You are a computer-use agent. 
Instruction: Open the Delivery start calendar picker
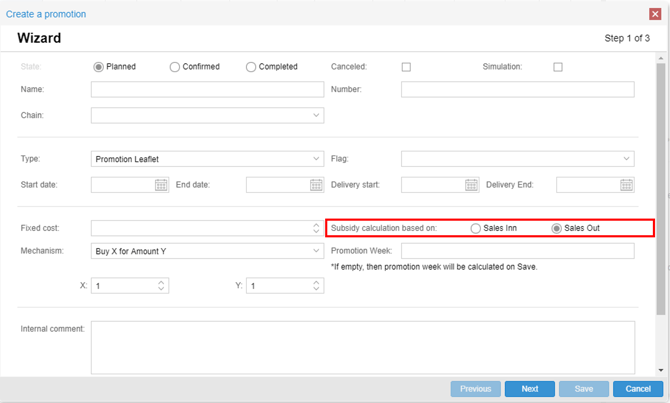tap(471, 185)
